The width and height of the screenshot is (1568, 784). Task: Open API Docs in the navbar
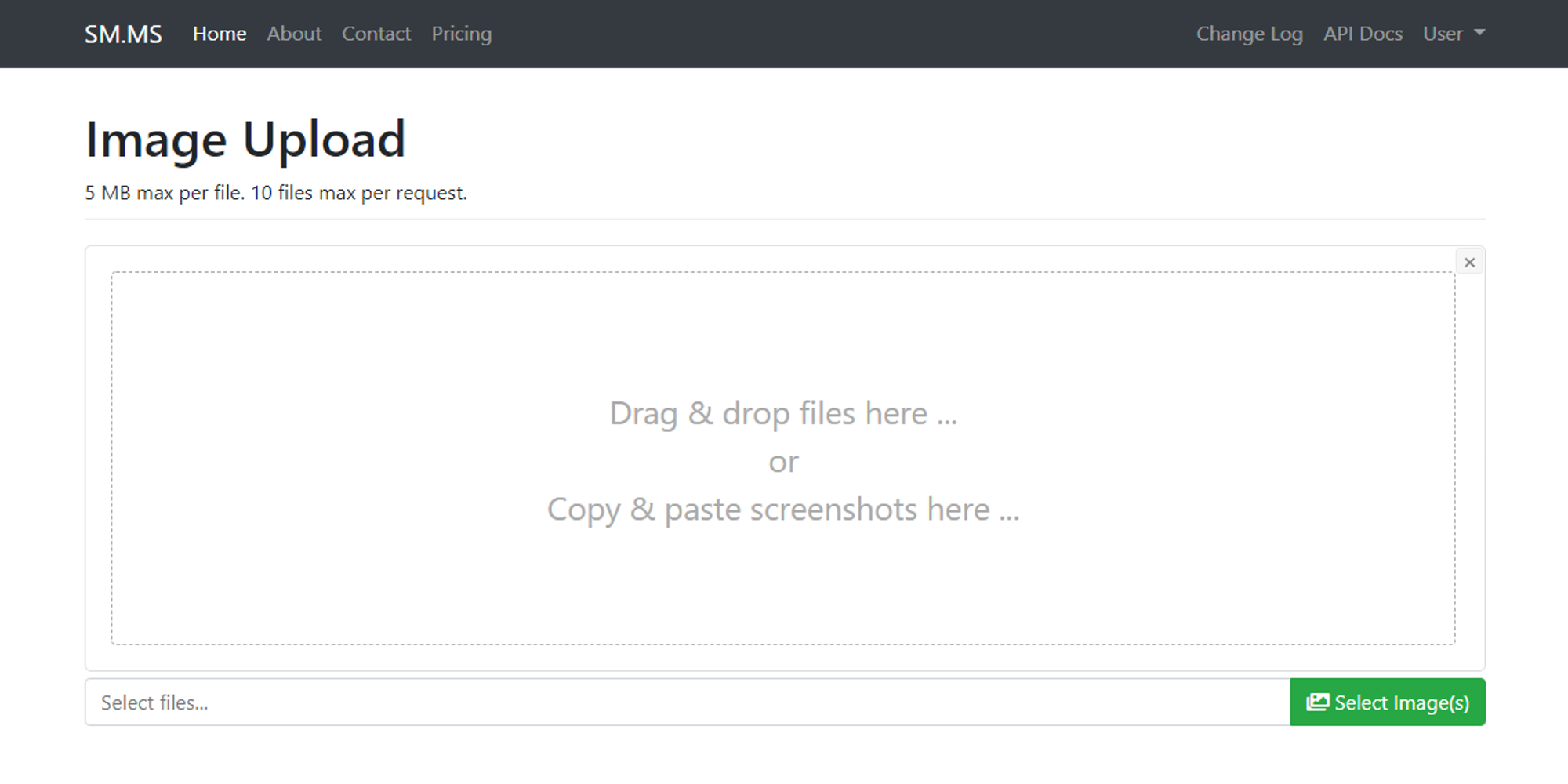(1363, 34)
